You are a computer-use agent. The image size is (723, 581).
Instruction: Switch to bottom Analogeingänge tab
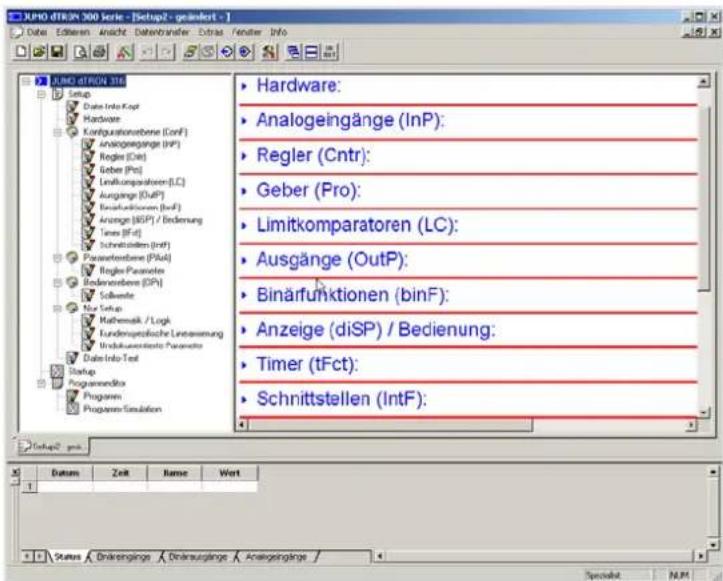click(x=276, y=557)
